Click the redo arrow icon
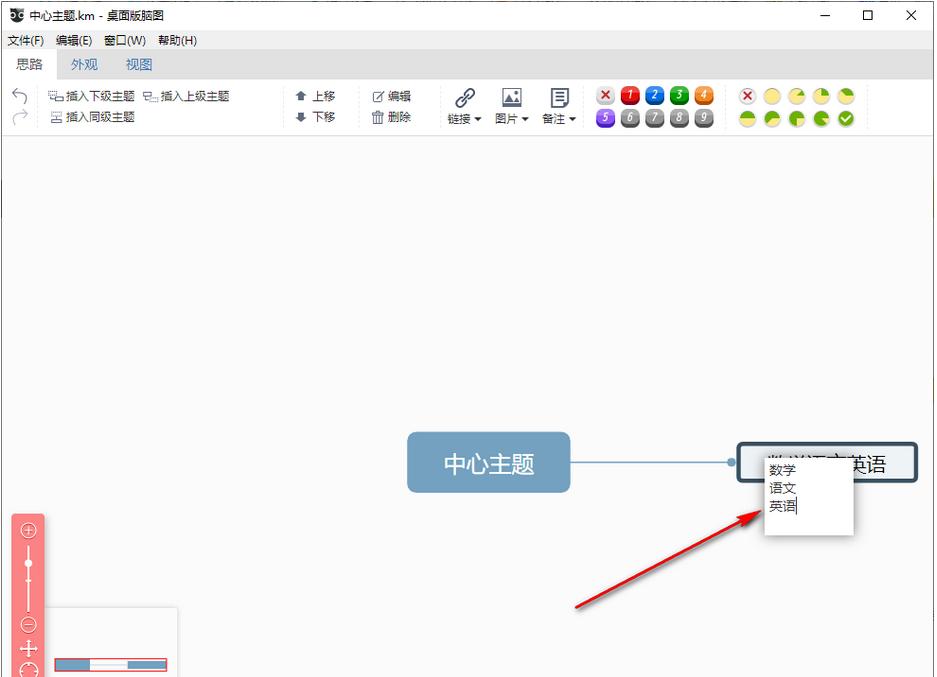937x677 pixels. (x=20, y=117)
